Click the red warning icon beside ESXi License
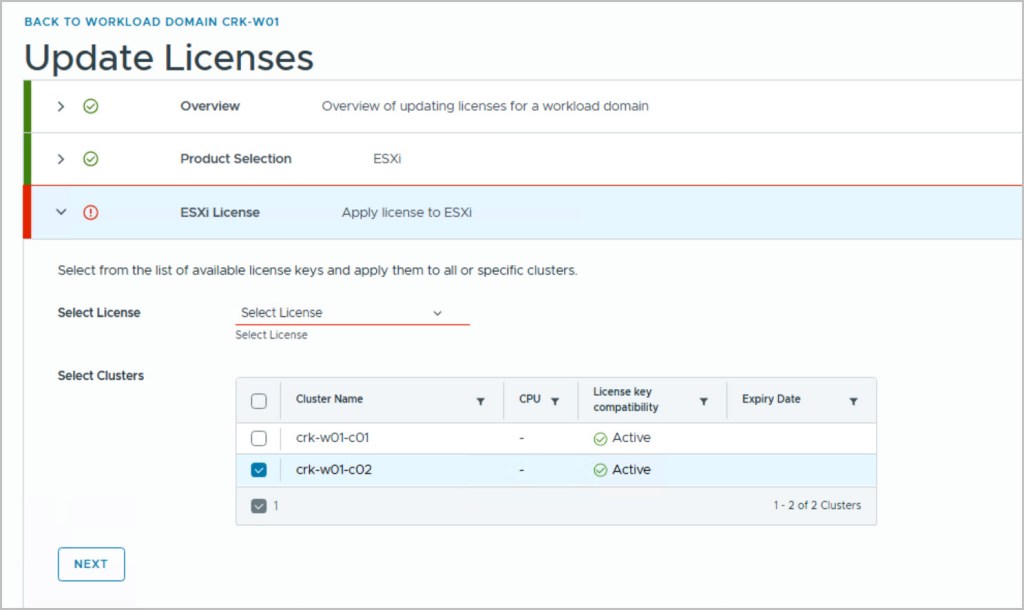 click(90, 212)
